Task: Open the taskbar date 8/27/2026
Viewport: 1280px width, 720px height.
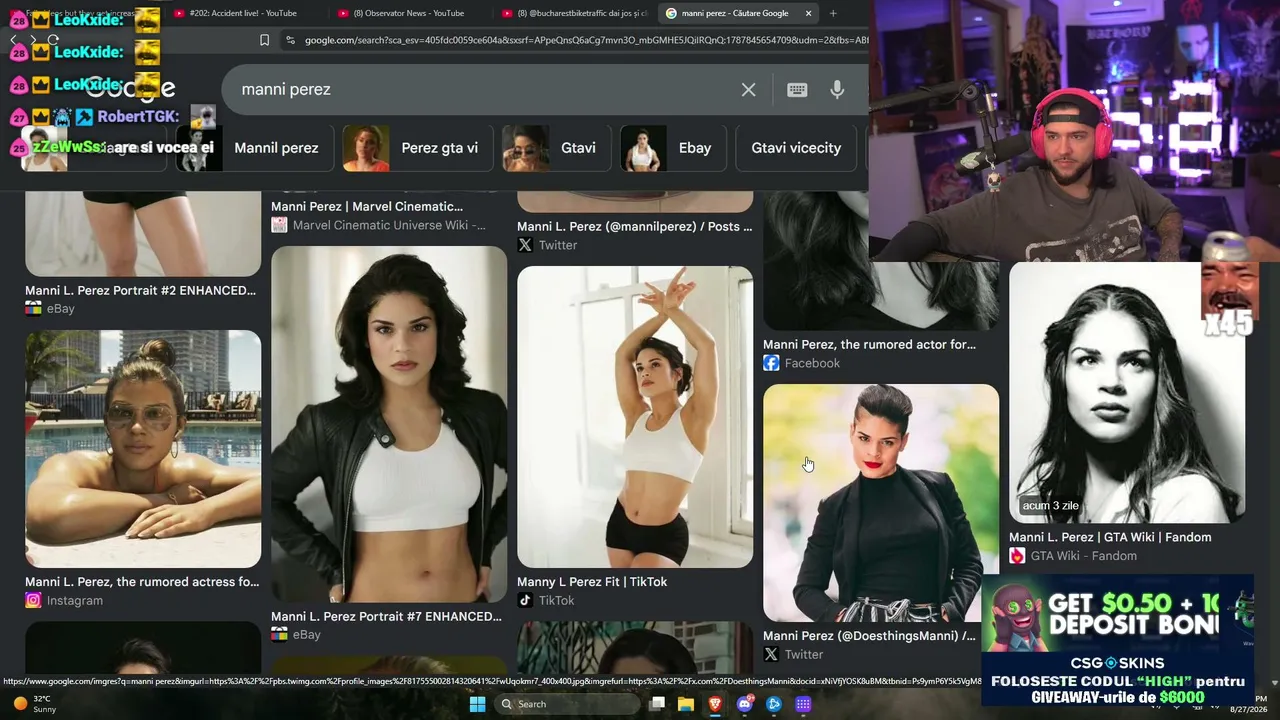Action: (1248, 709)
